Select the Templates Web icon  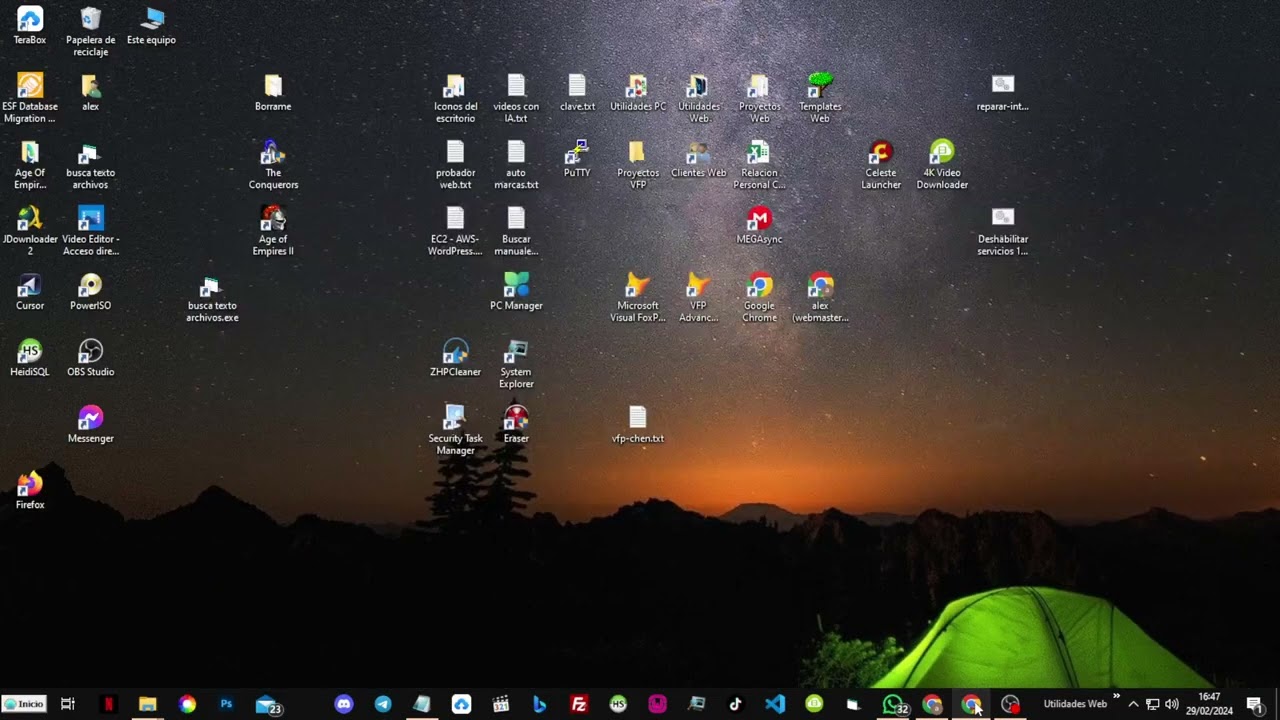820,98
